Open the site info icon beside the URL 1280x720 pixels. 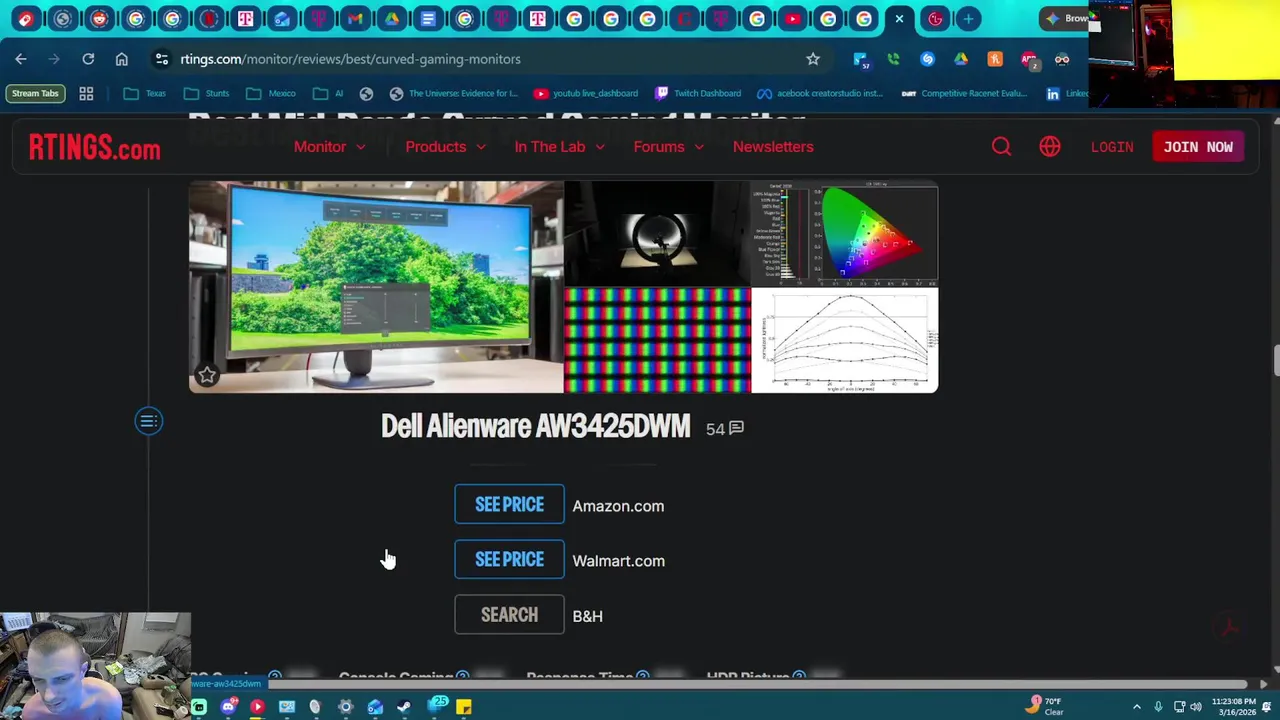point(161,59)
